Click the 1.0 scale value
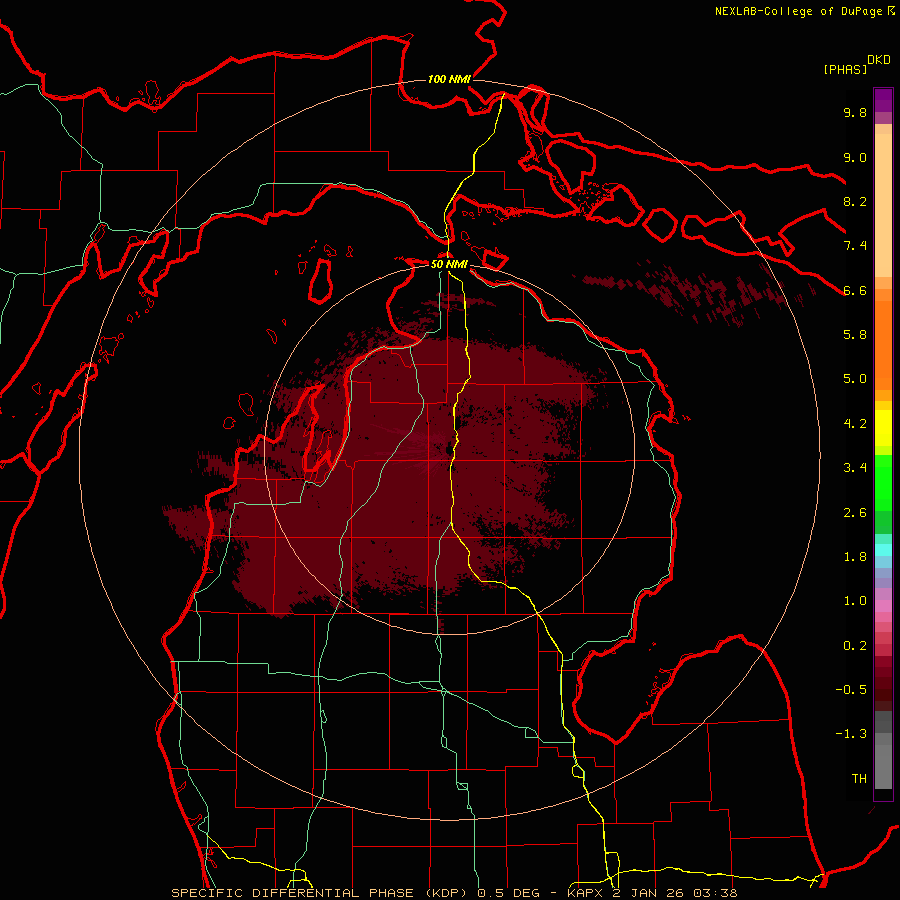Screen dimensions: 900x900 855,601
